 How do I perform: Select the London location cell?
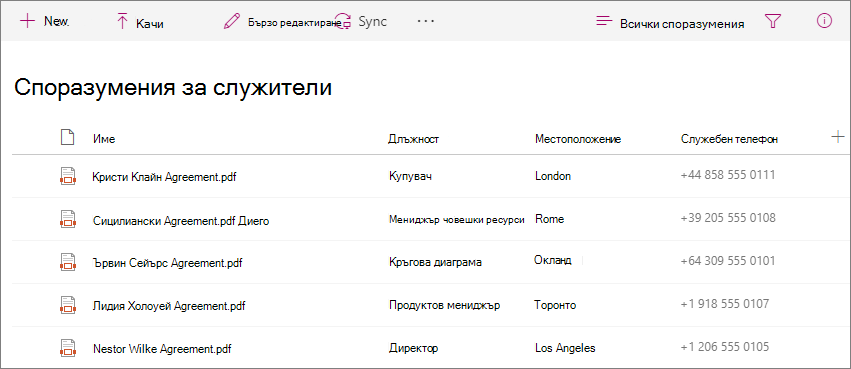tap(552, 176)
